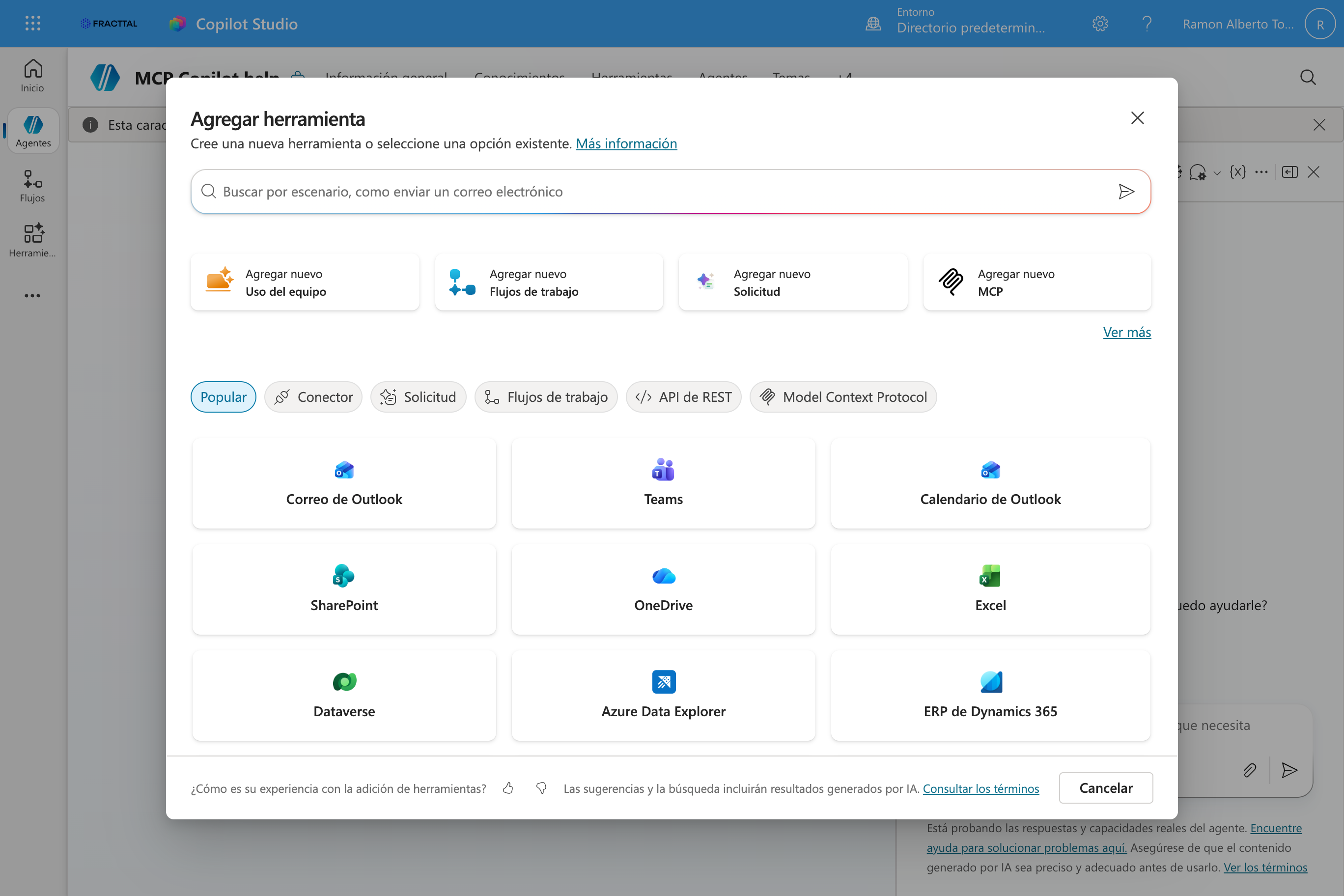
Task: Give thumbs down feedback on tool addition
Action: 541,788
